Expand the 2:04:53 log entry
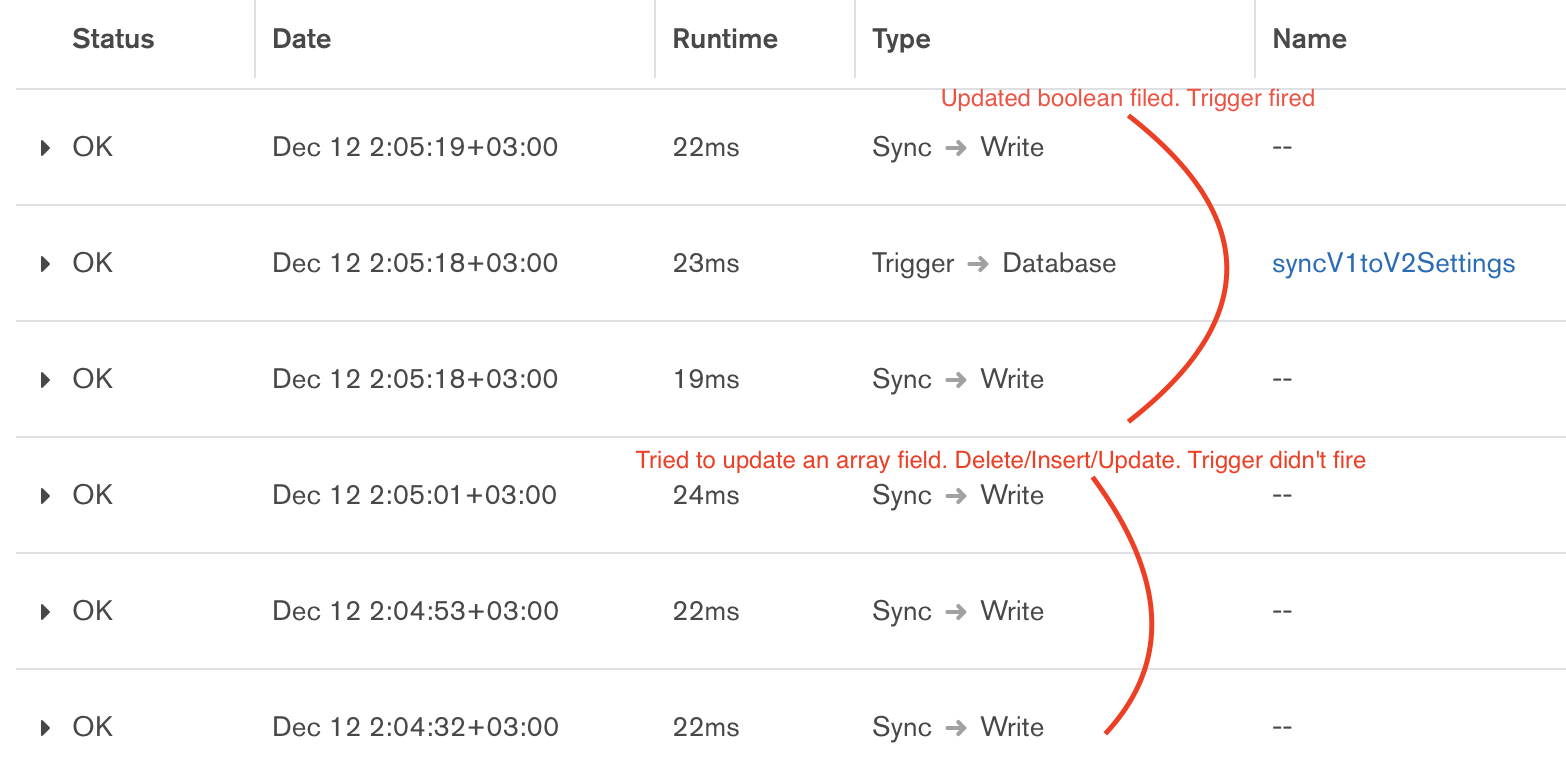1566x784 pixels. click(45, 612)
